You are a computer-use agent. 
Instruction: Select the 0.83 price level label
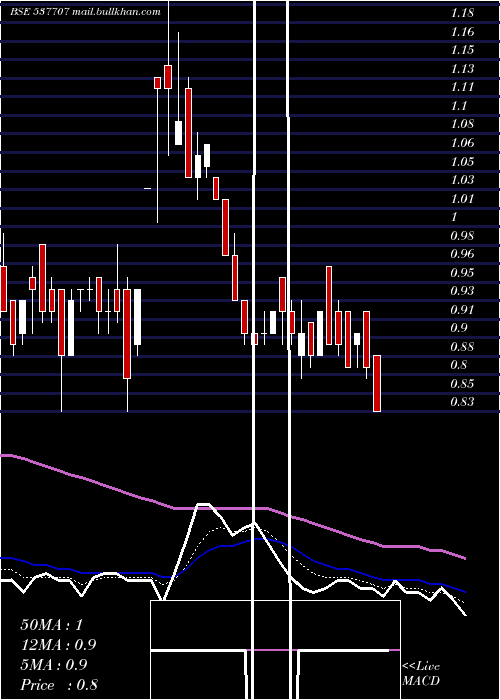pyautogui.click(x=462, y=402)
